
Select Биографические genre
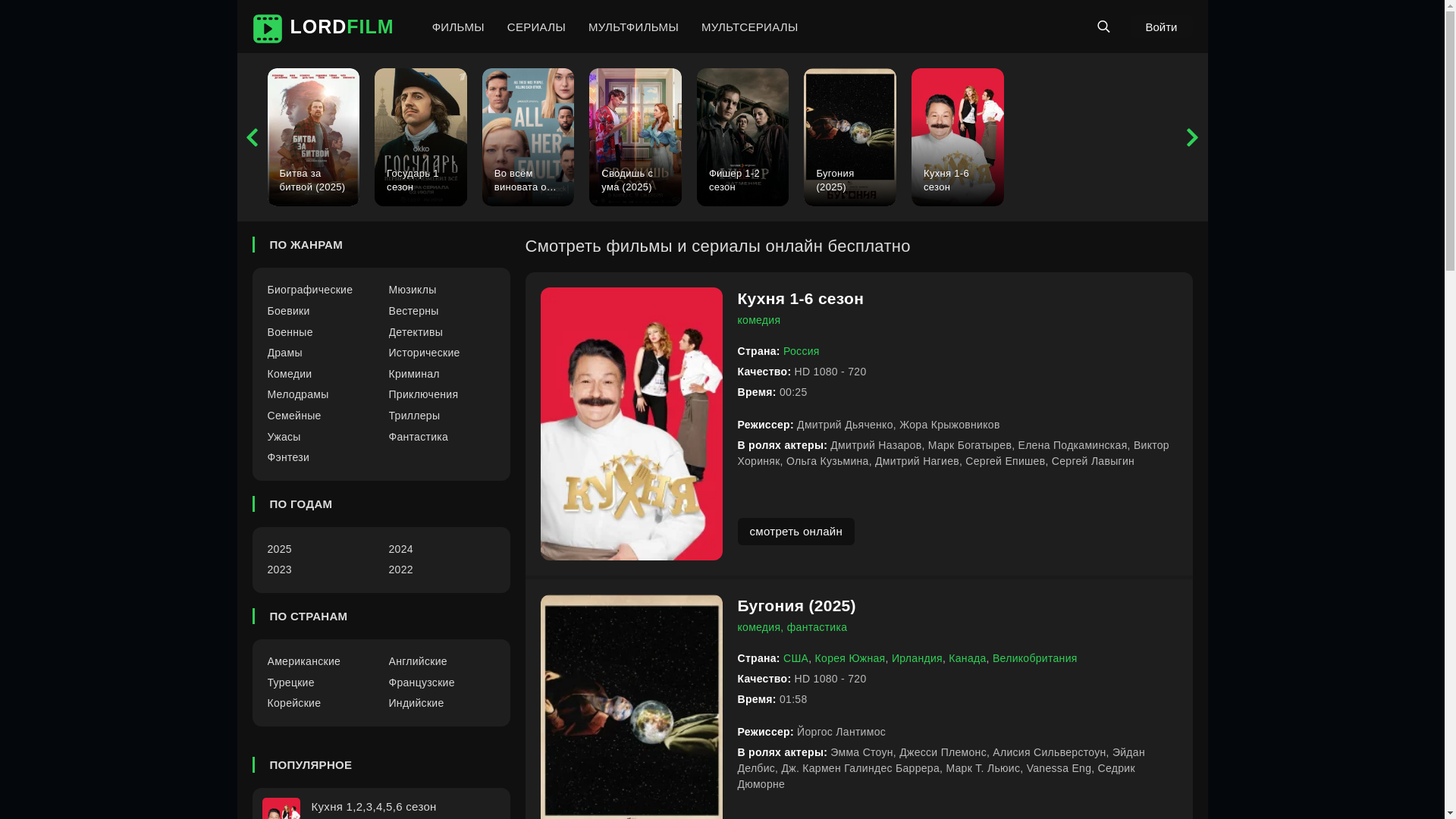(309, 290)
